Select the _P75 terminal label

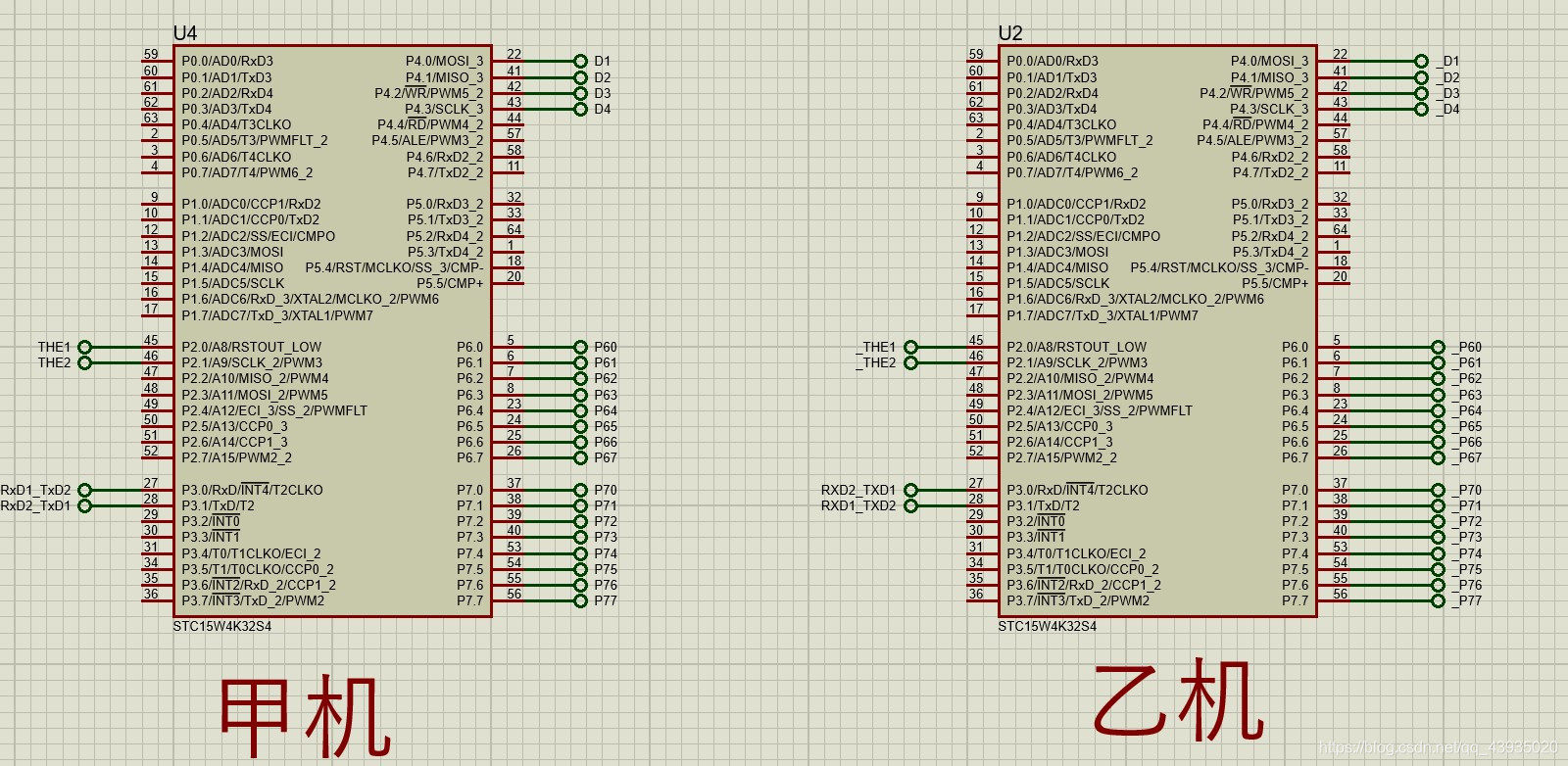click(x=1467, y=569)
